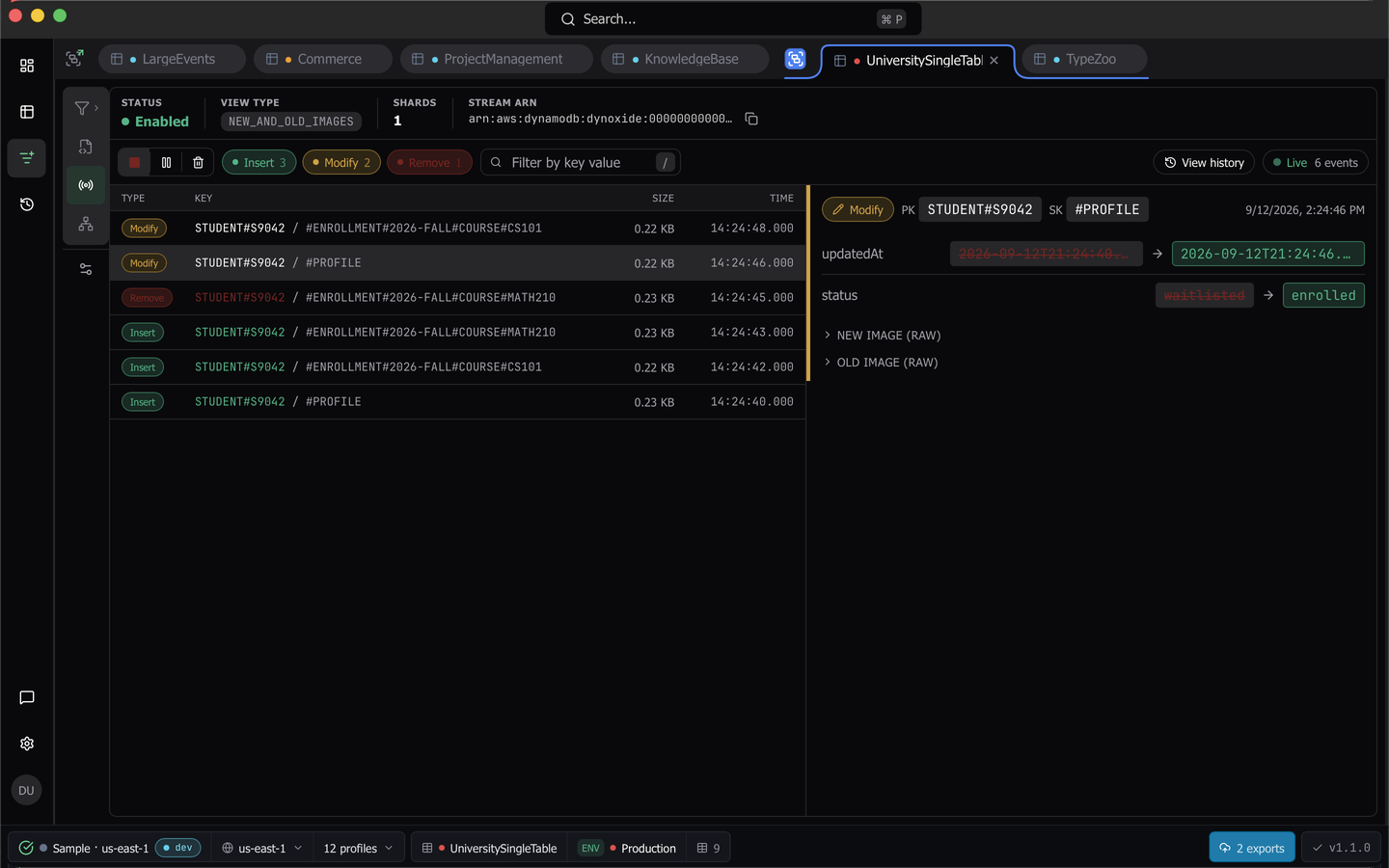Copy the stream ARN
The width and height of the screenshot is (1389, 868).
coord(751,119)
